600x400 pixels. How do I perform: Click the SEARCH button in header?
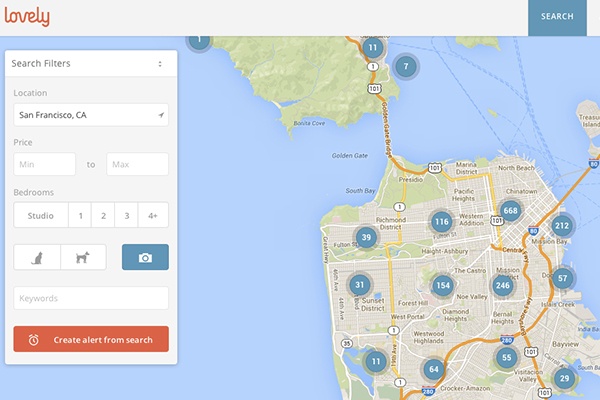[557, 17]
